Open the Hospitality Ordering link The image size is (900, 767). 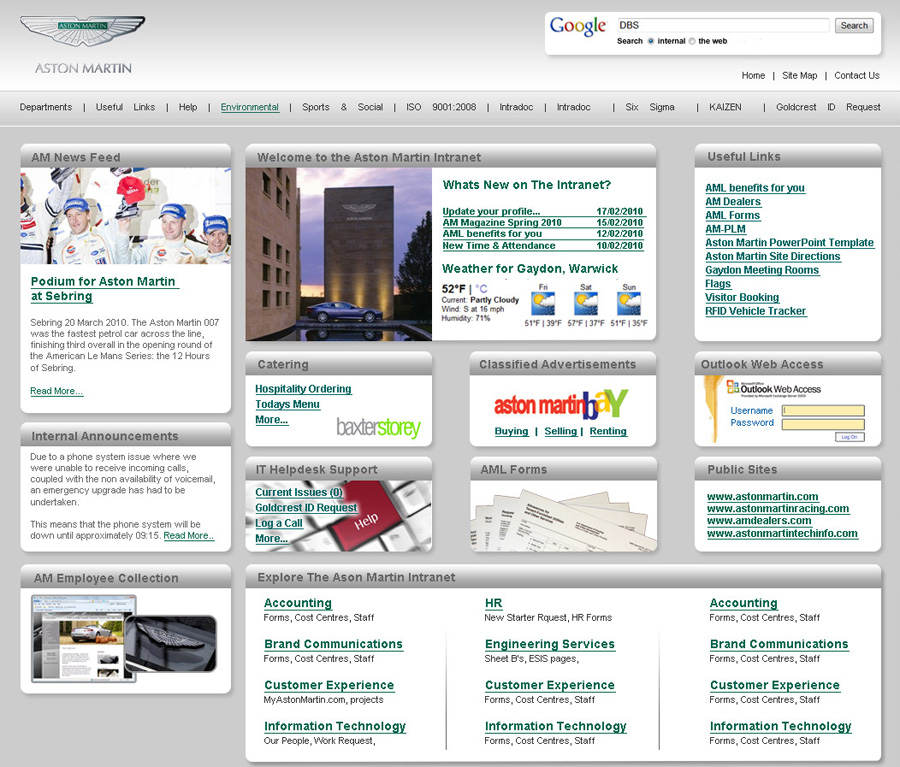click(303, 389)
